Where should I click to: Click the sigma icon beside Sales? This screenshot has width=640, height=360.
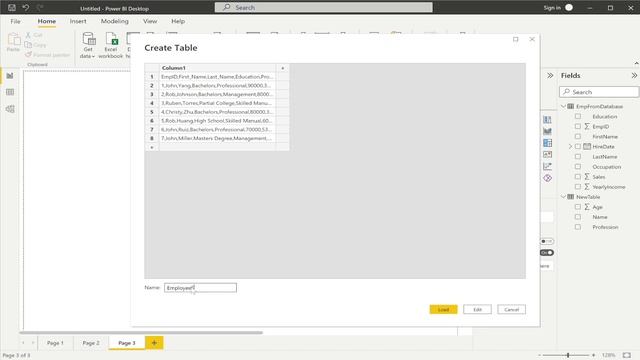click(x=587, y=177)
